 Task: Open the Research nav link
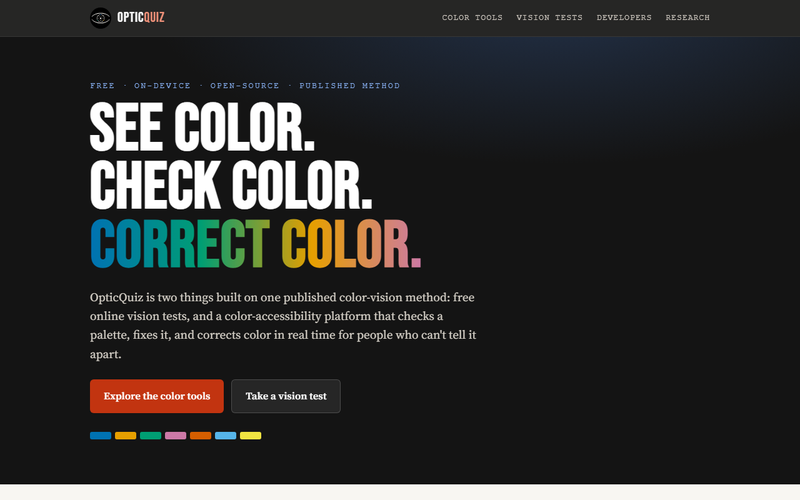687,18
